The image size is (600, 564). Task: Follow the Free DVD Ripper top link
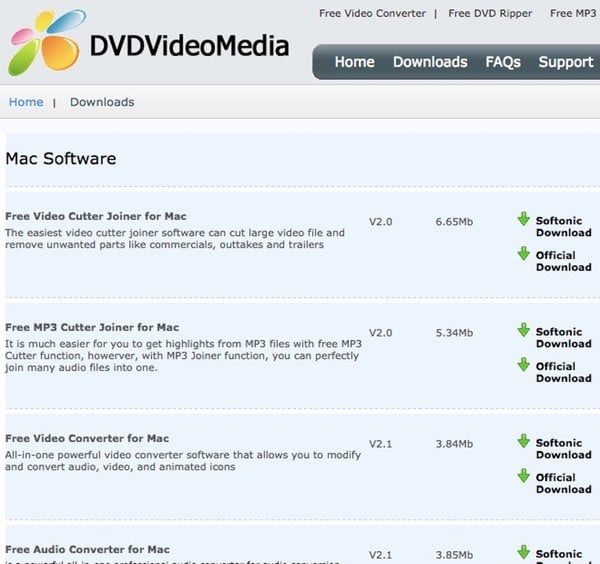coord(490,13)
